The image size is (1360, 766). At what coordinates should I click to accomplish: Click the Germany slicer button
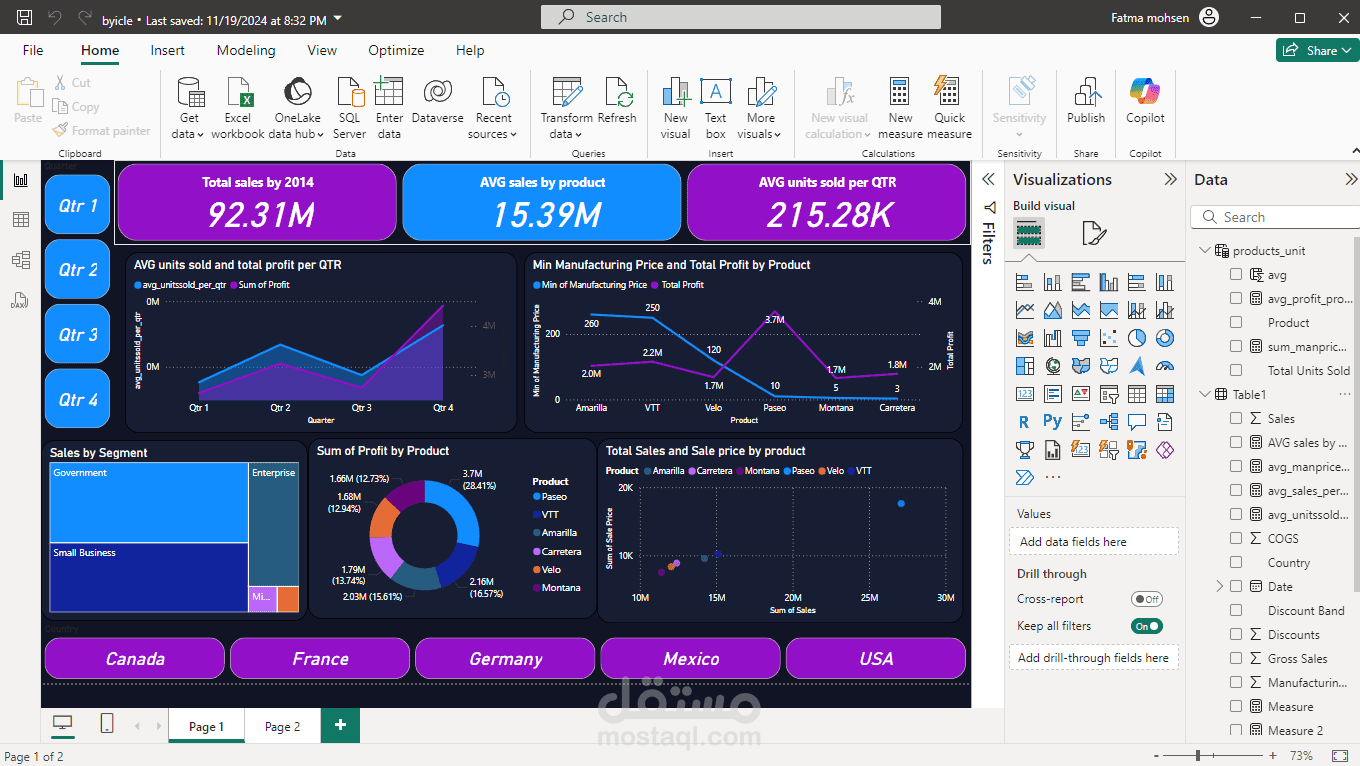pyautogui.click(x=506, y=658)
